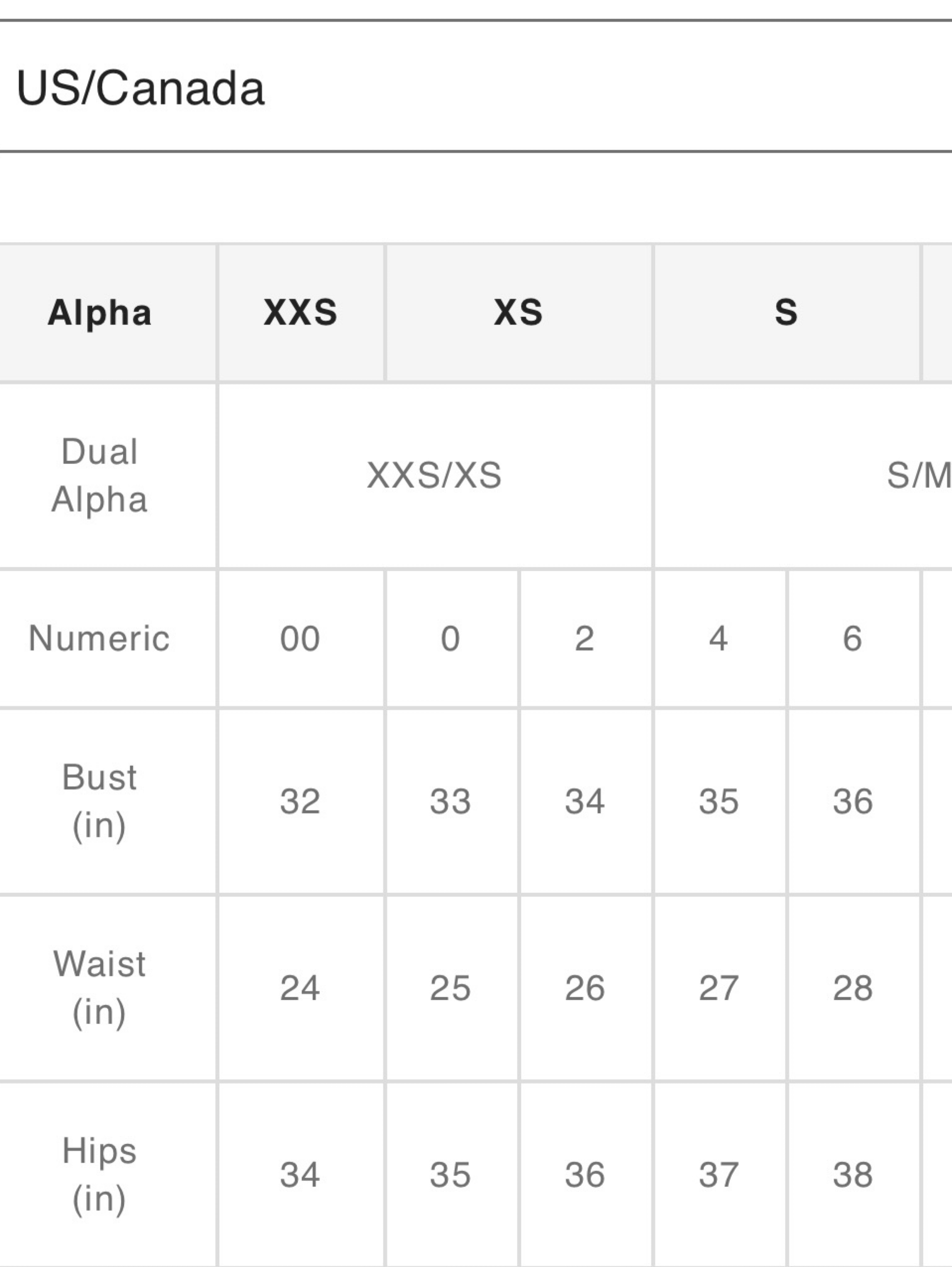952x1267 pixels.
Task: Select numeric size 0
Action: click(451, 639)
